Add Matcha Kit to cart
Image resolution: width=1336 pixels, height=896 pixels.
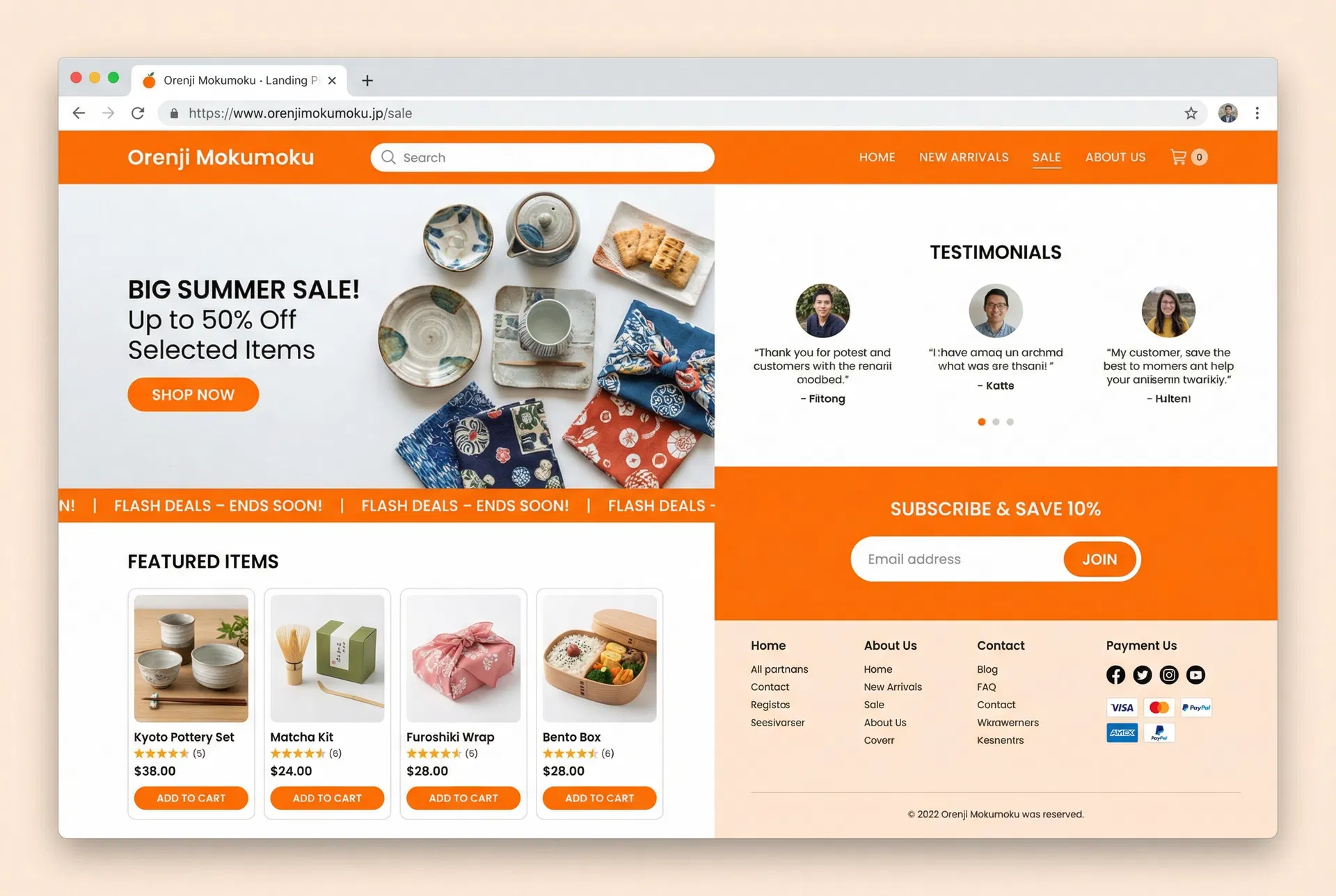[327, 798]
